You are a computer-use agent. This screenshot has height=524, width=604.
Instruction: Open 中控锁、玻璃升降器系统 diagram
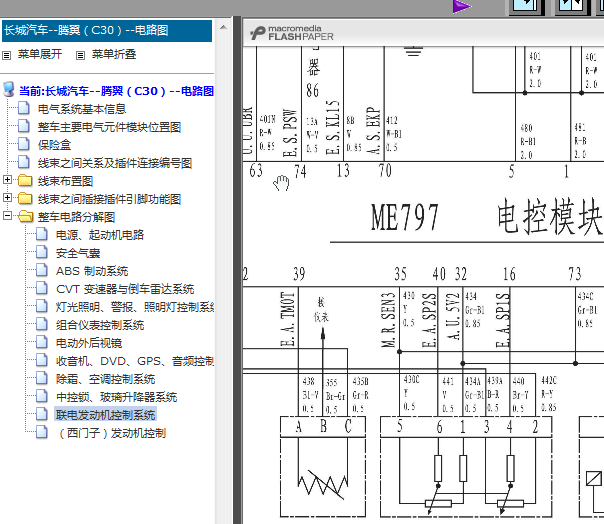[116, 397]
